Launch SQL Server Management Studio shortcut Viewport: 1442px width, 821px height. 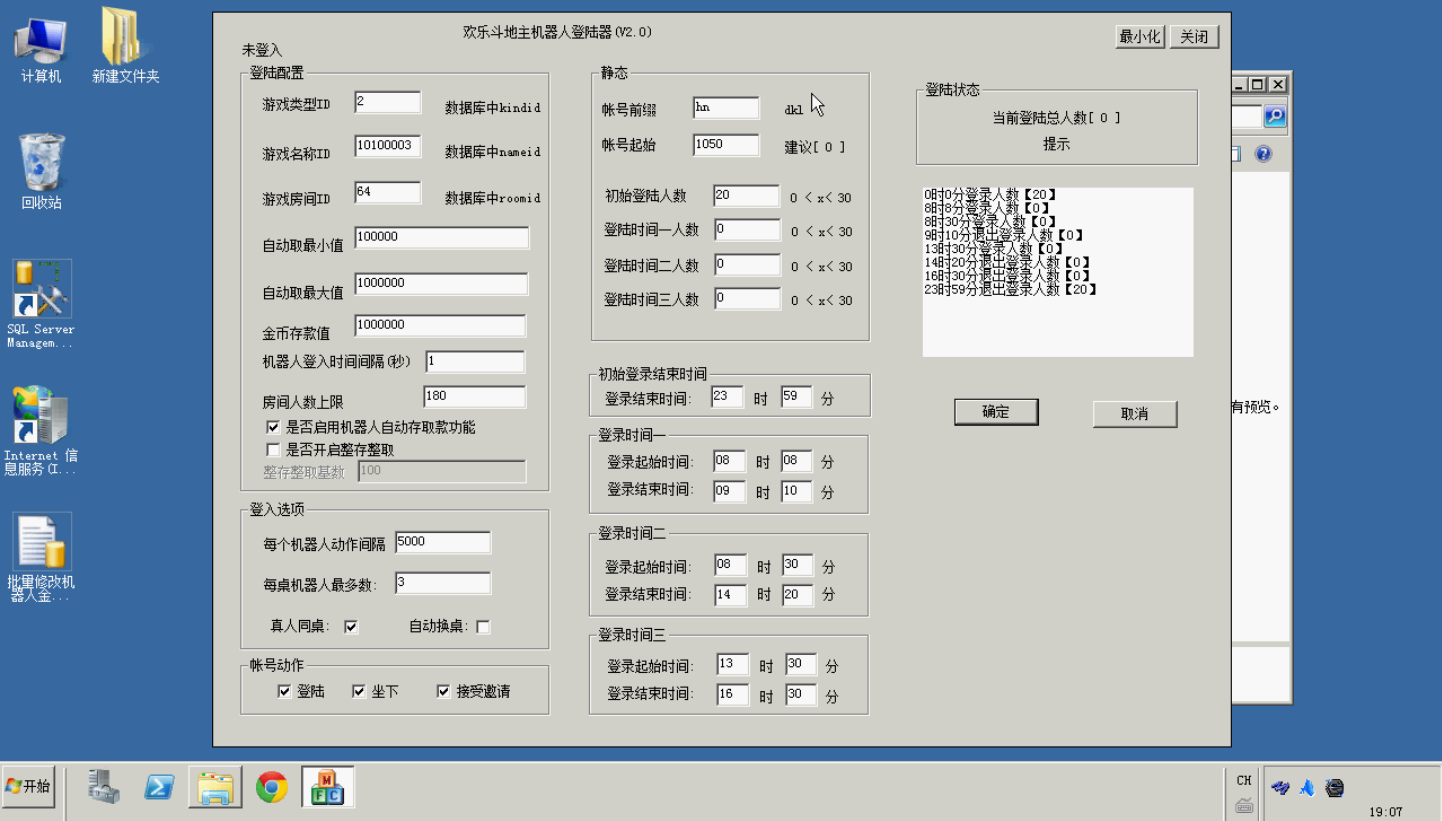(x=41, y=300)
